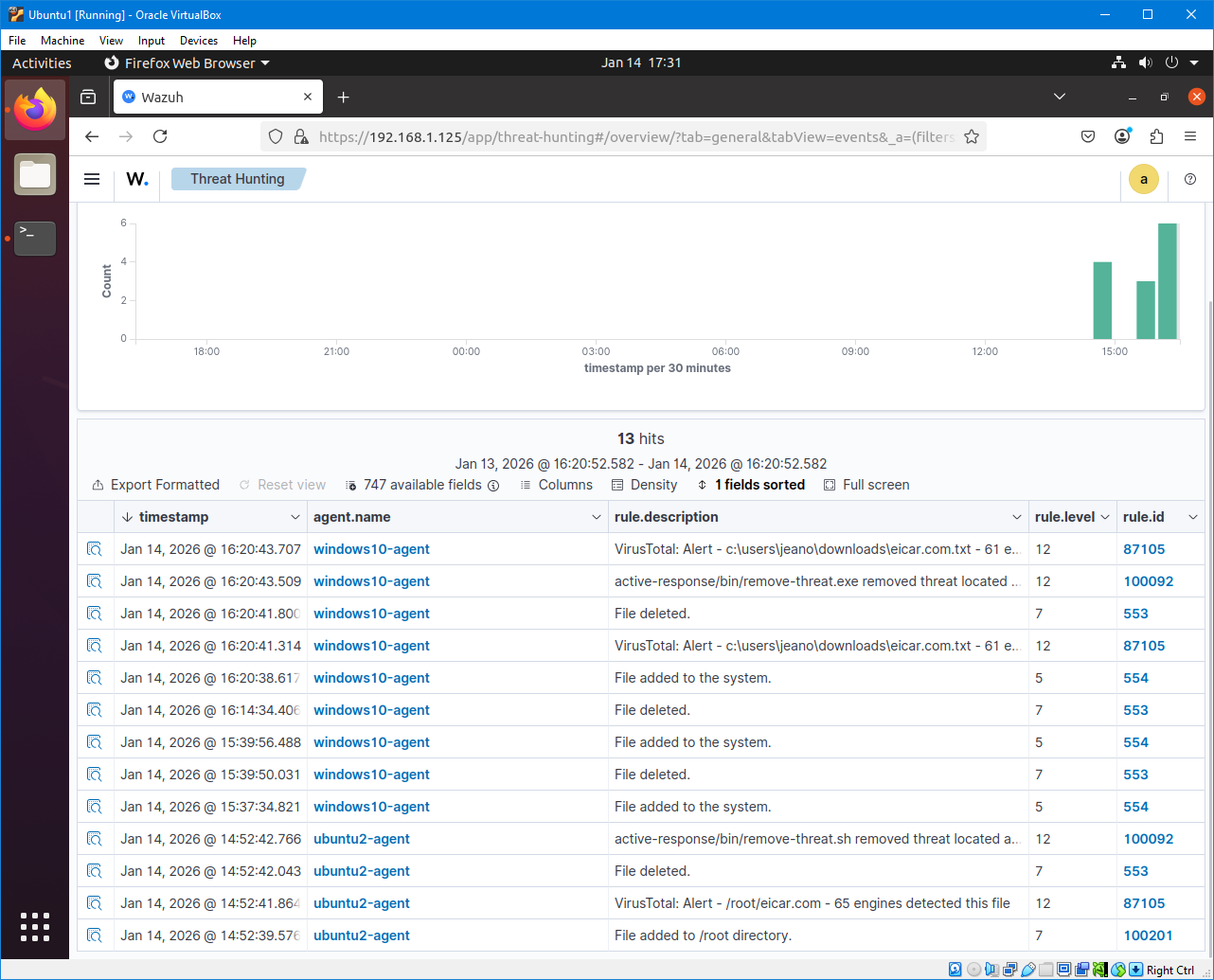Screen dimensions: 1214x980
Task: Toggle Full screen view of the table
Action: 866,485
